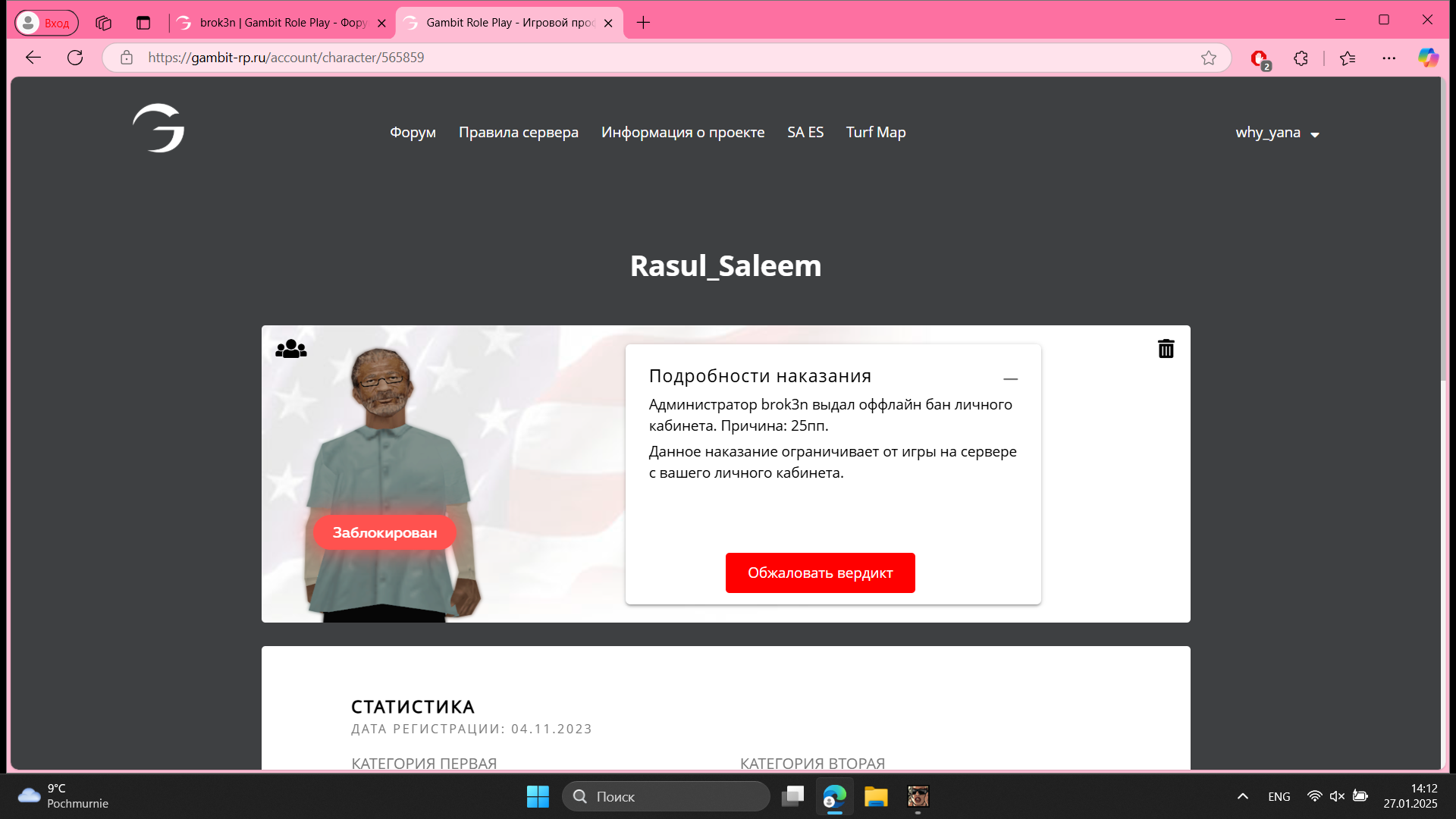The height and width of the screenshot is (819, 1456).
Task: Show hidden system tray icons chevron
Action: [x=1242, y=796]
